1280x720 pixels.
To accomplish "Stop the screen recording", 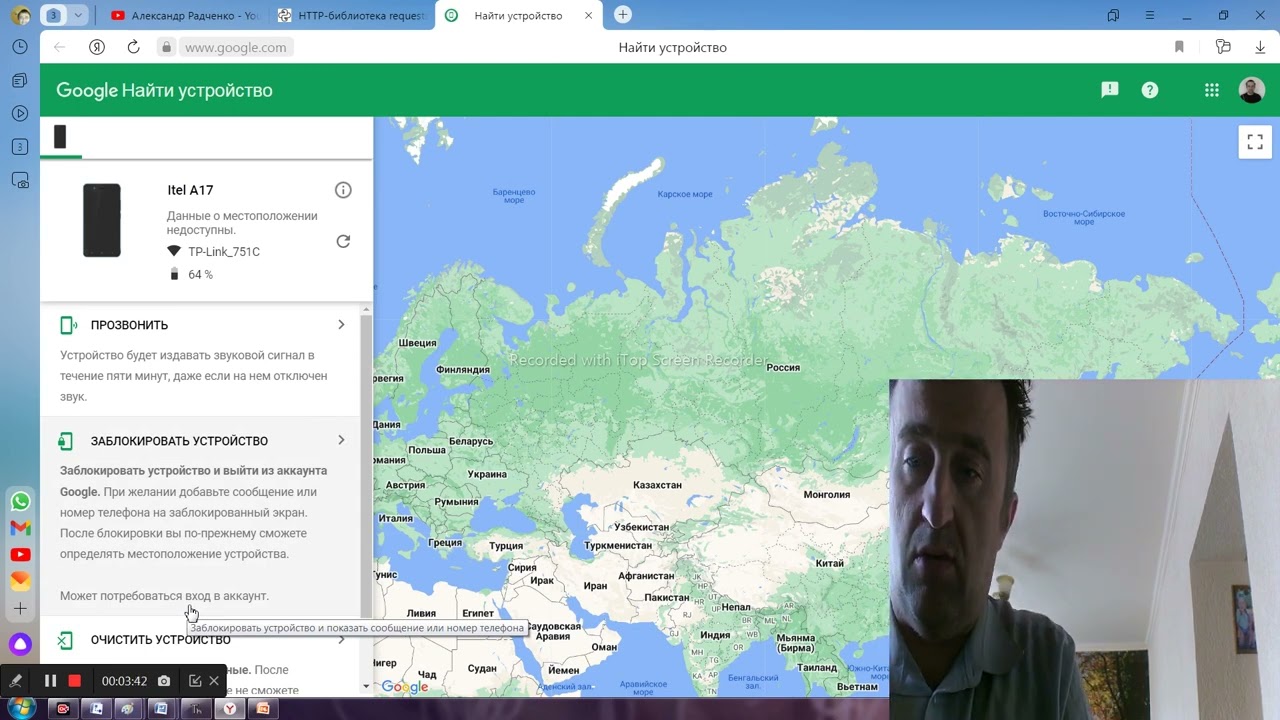I will [74, 681].
